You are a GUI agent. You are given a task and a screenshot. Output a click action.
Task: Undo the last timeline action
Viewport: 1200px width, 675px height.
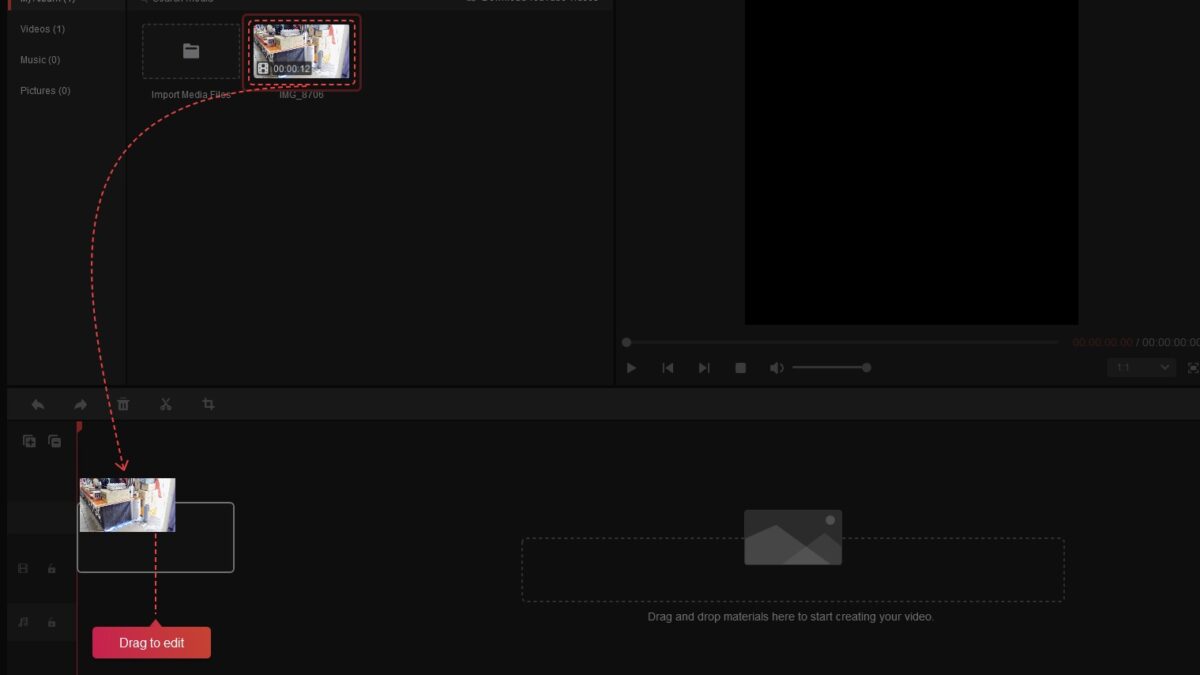(38, 405)
